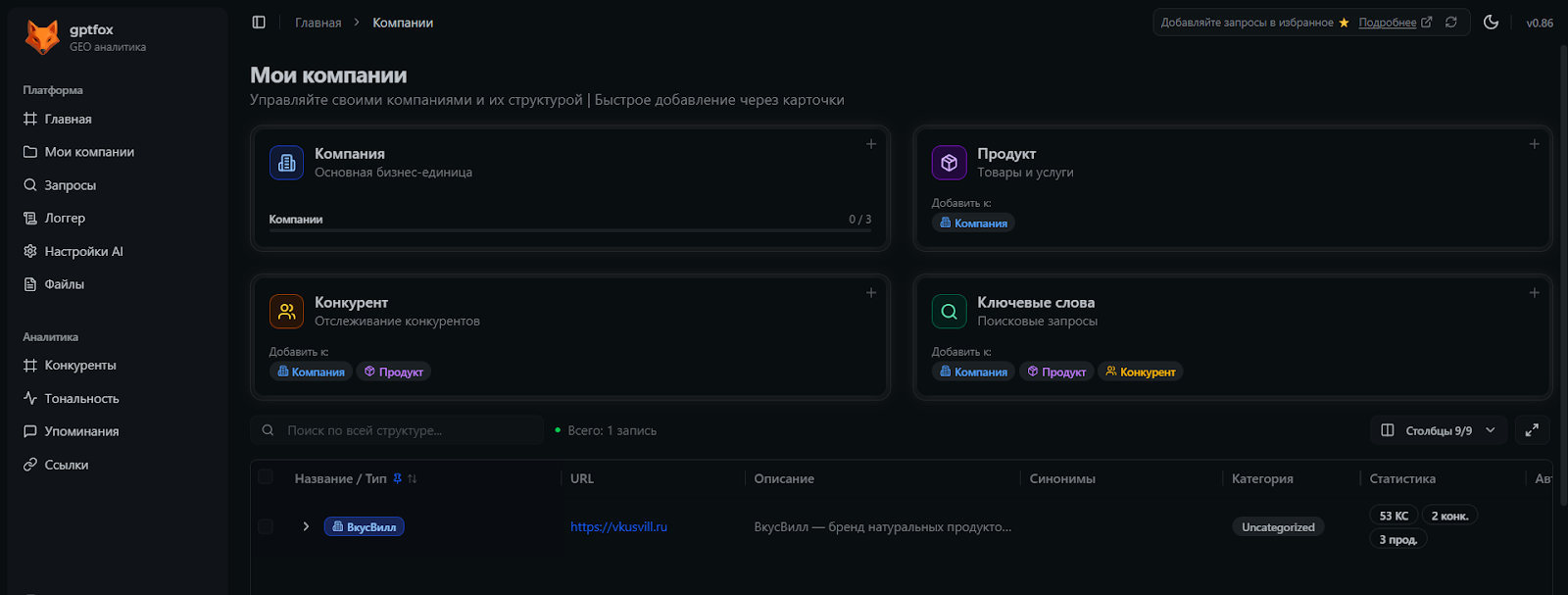The width and height of the screenshot is (1568, 595).
Task: Toggle the sidebar panel icon
Action: point(259,23)
